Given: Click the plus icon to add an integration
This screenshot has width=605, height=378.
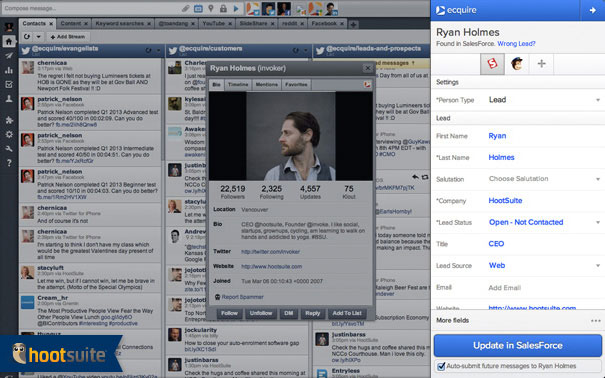Looking at the screenshot, I should click(x=541, y=64).
